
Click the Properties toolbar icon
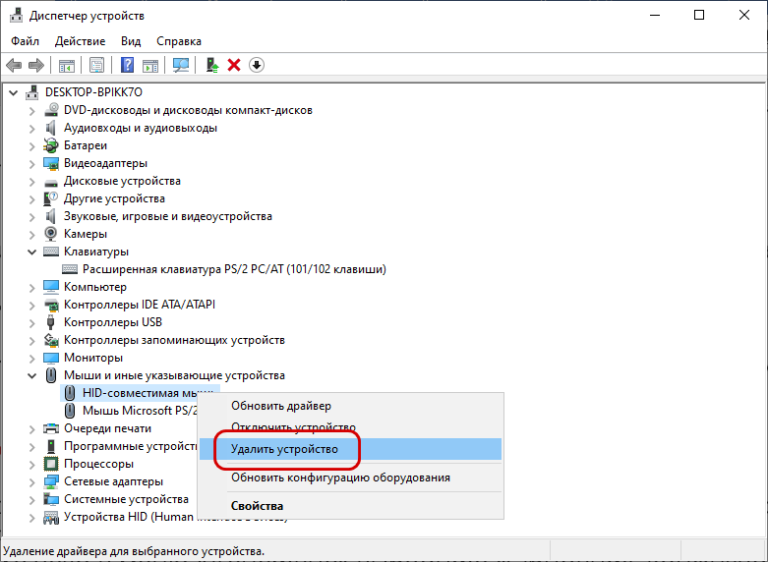[97, 65]
